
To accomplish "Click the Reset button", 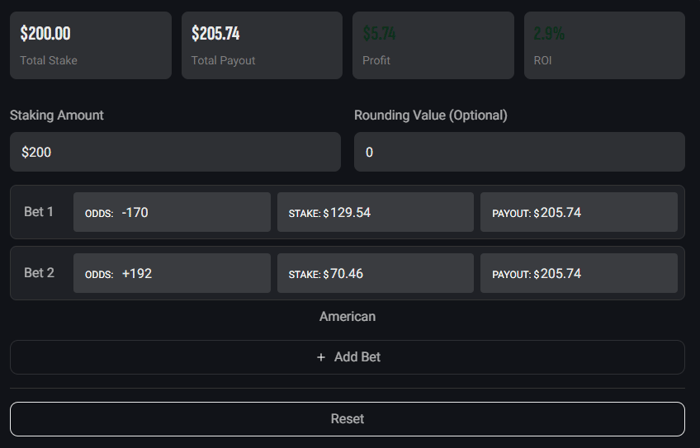I will [347, 419].
